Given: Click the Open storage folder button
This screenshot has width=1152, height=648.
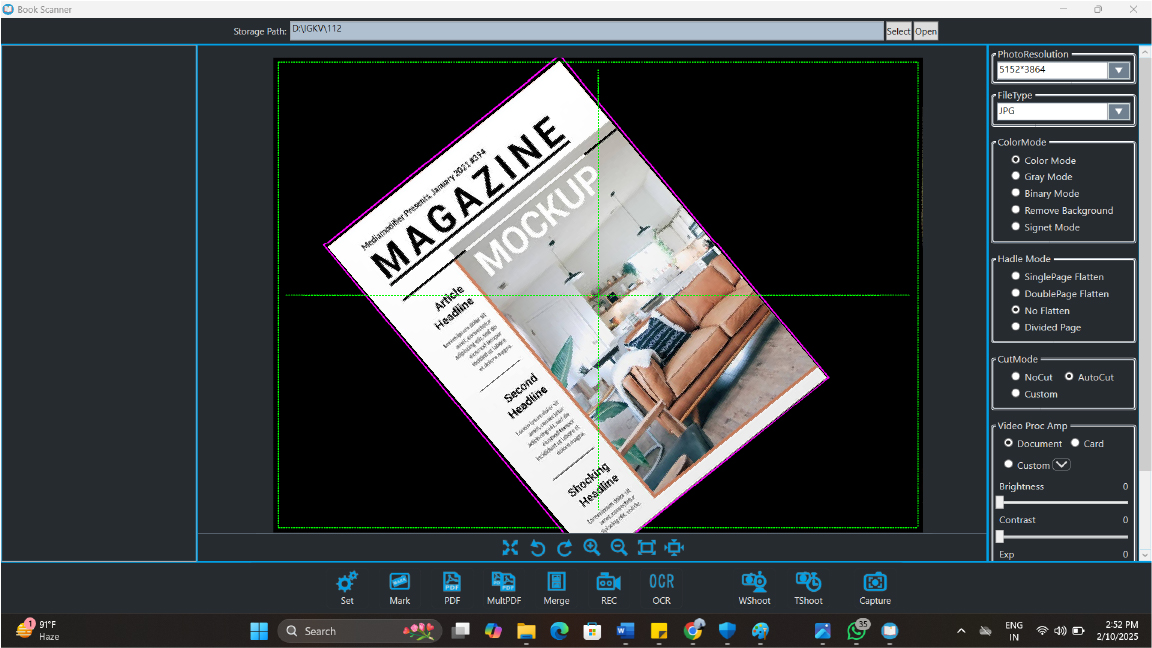Looking at the screenshot, I should tap(926, 31).
